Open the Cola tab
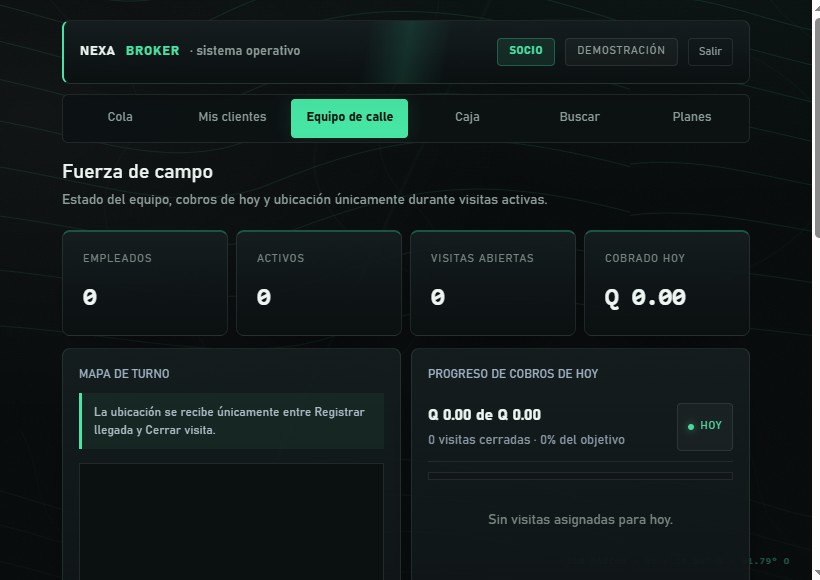This screenshot has height=580, width=820. 120,117
